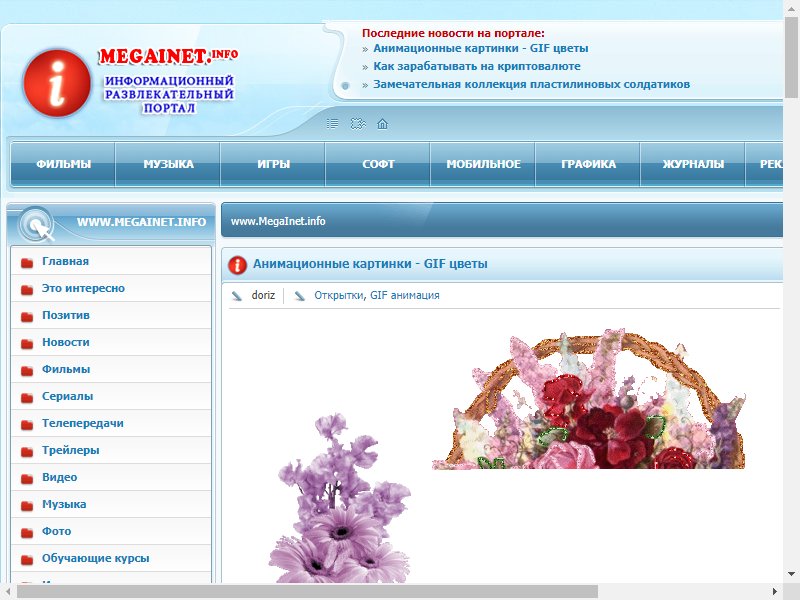Click the vertical scrollbar thumb

pos(791,57)
